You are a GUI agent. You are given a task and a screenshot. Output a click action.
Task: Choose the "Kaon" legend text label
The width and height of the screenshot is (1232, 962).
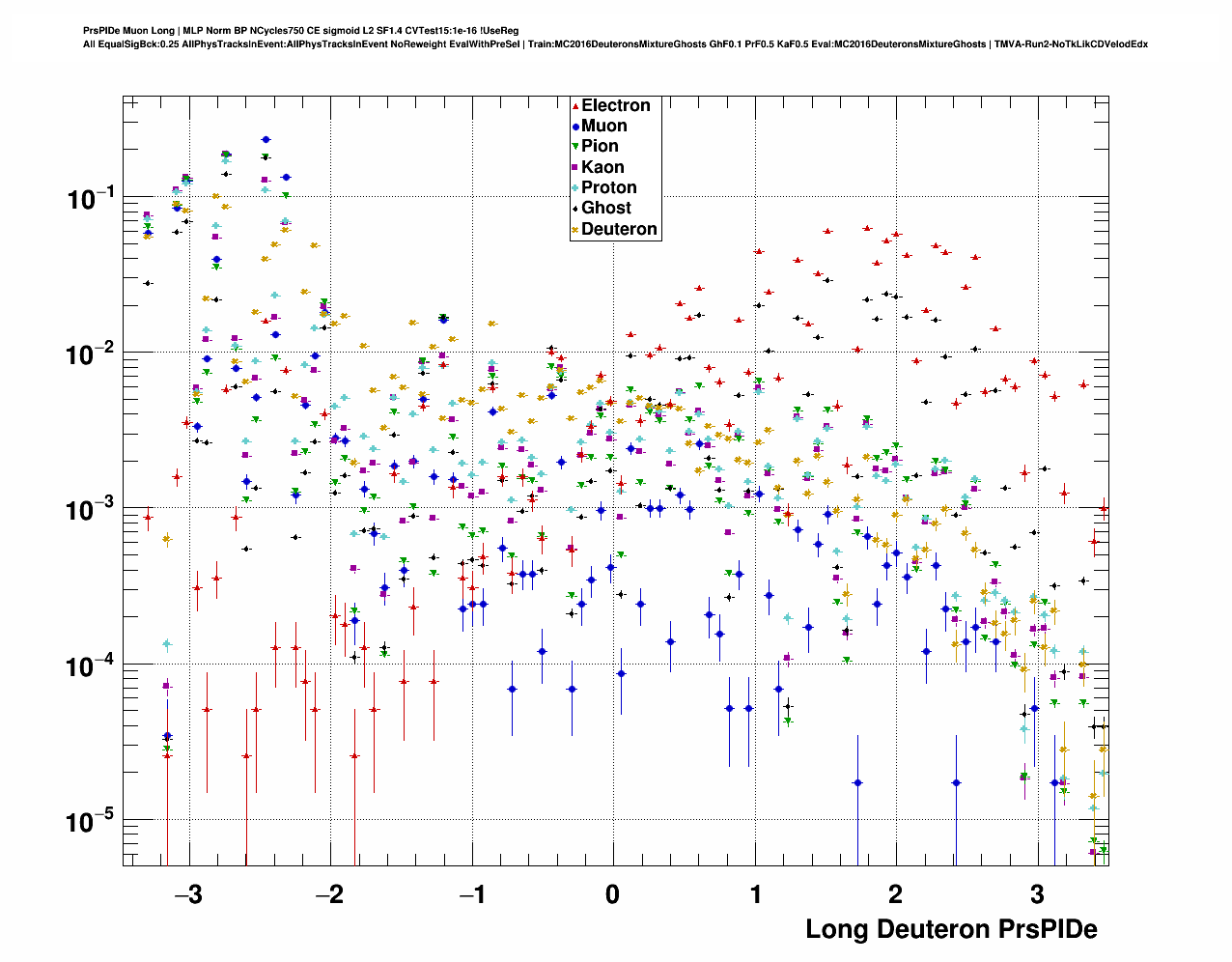602,168
